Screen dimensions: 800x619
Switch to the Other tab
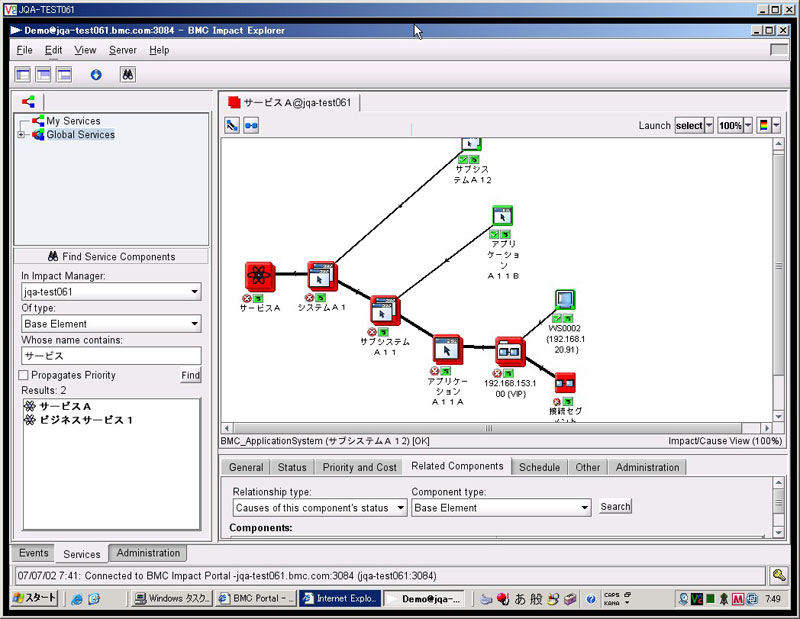[588, 467]
